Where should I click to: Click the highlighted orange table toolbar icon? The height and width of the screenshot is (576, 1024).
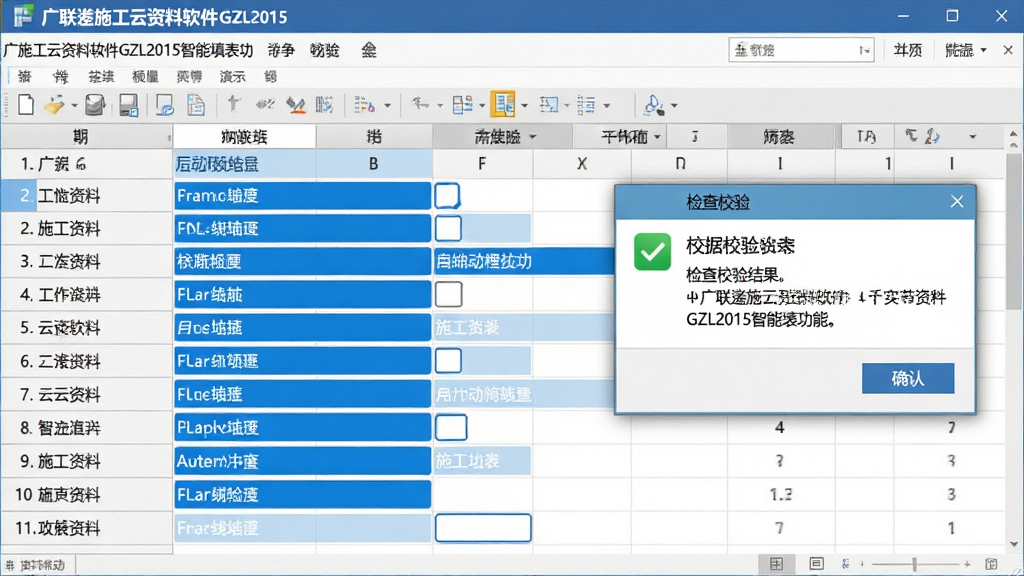coord(503,104)
